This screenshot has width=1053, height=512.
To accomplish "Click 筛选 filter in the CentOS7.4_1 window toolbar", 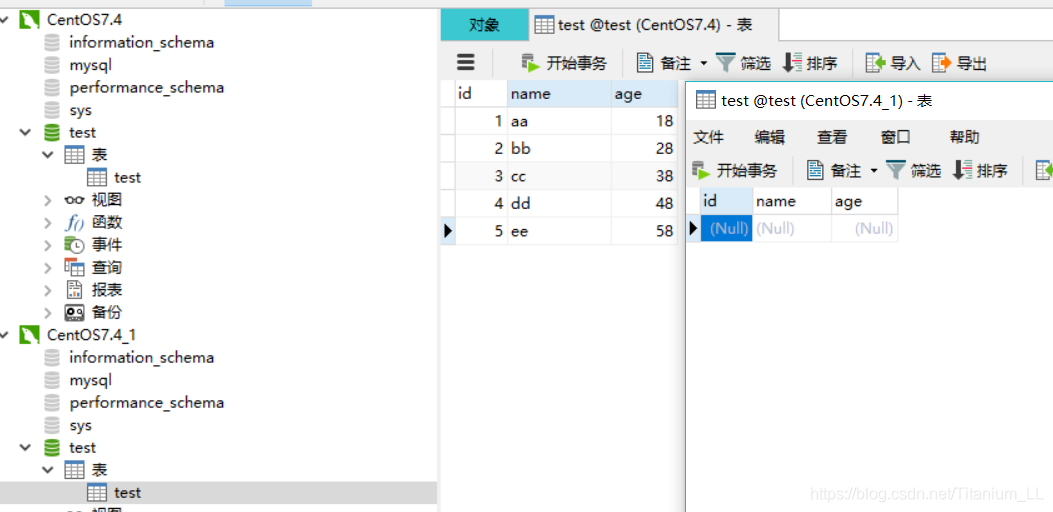I will point(913,171).
